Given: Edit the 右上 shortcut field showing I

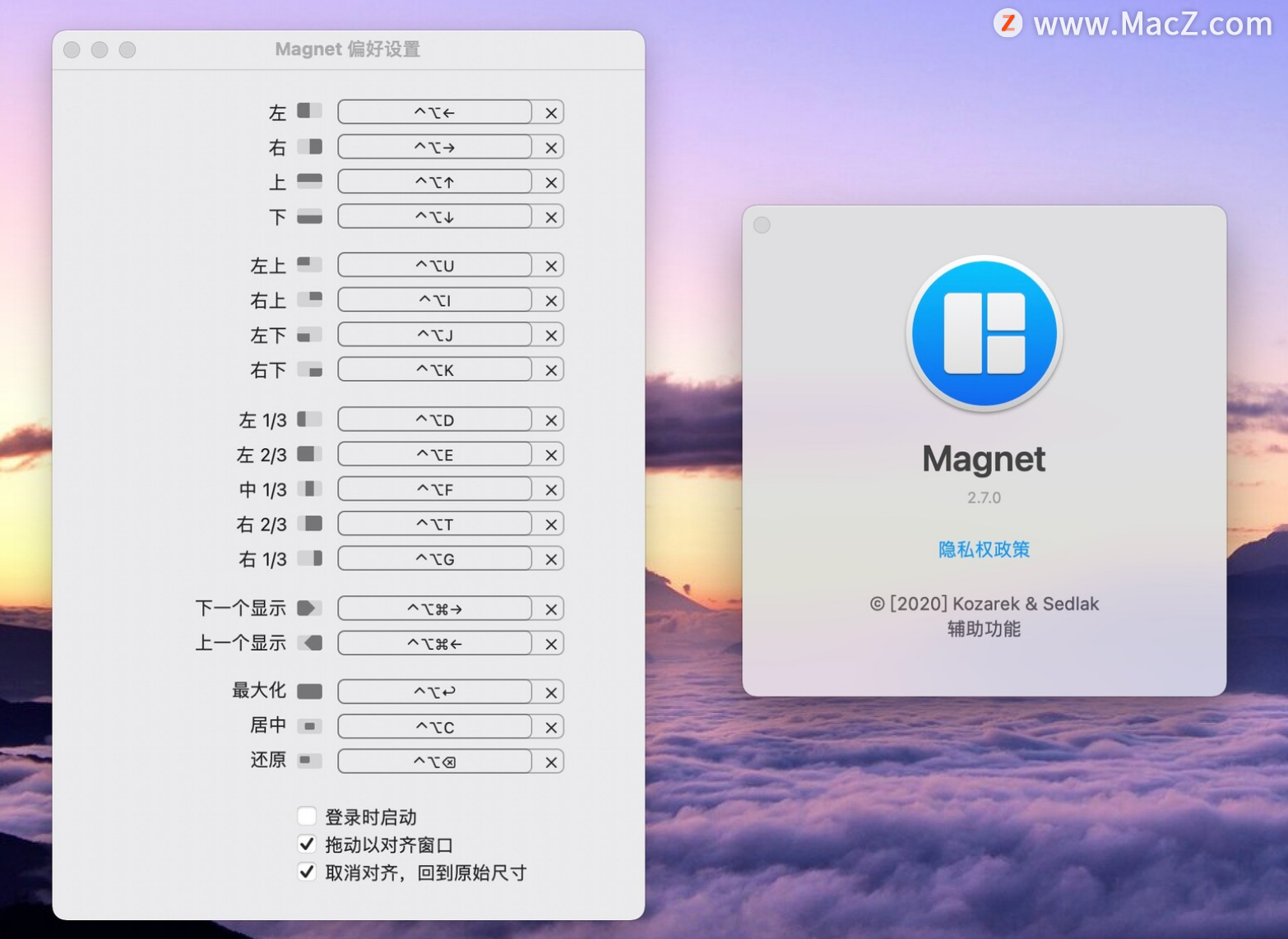Looking at the screenshot, I should click(434, 300).
